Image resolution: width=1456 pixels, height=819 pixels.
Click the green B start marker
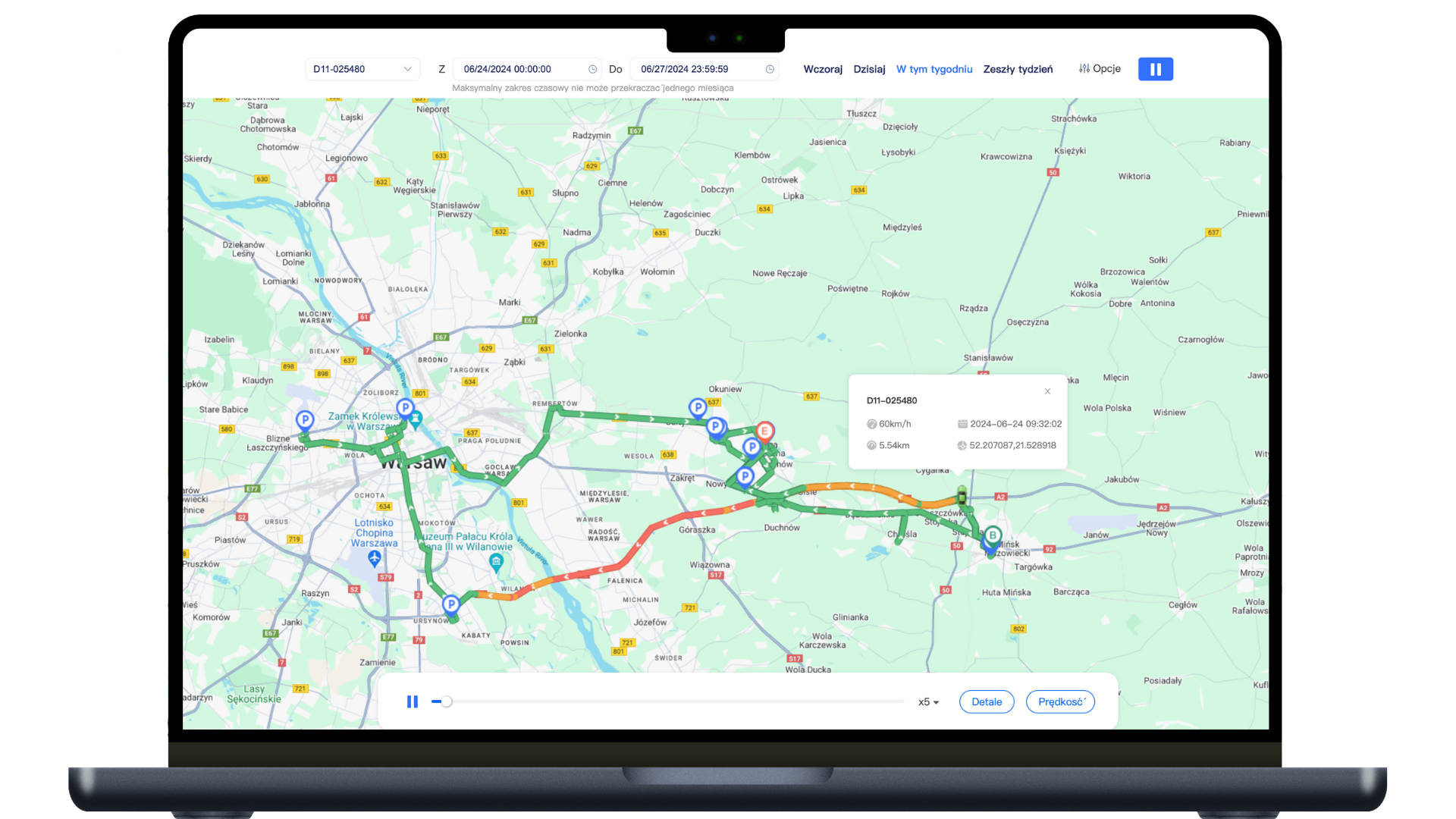click(993, 536)
